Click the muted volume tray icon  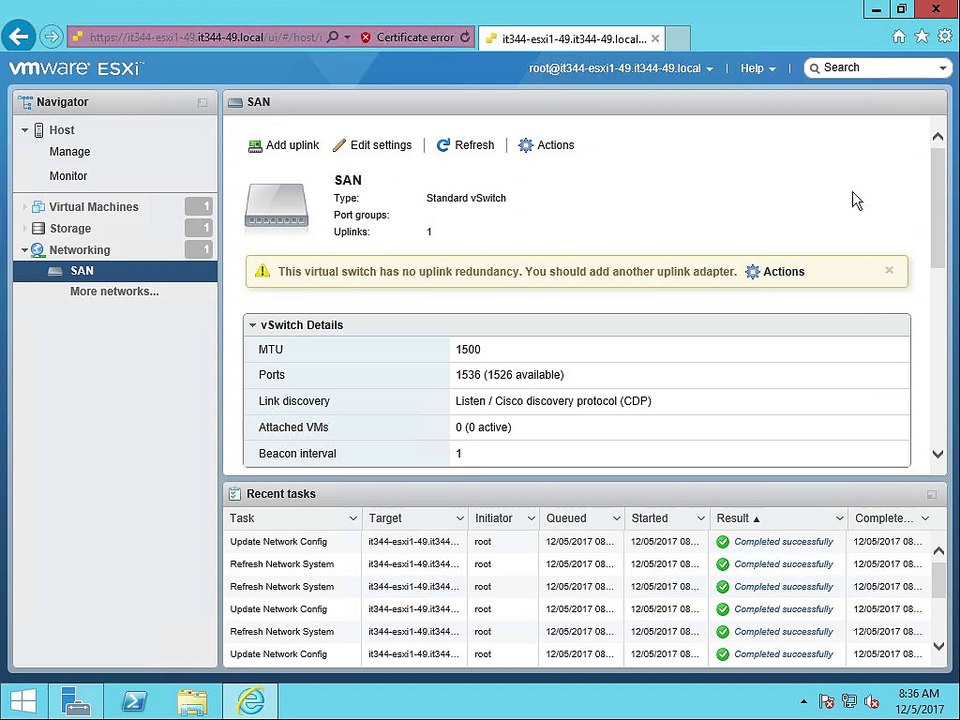[871, 702]
